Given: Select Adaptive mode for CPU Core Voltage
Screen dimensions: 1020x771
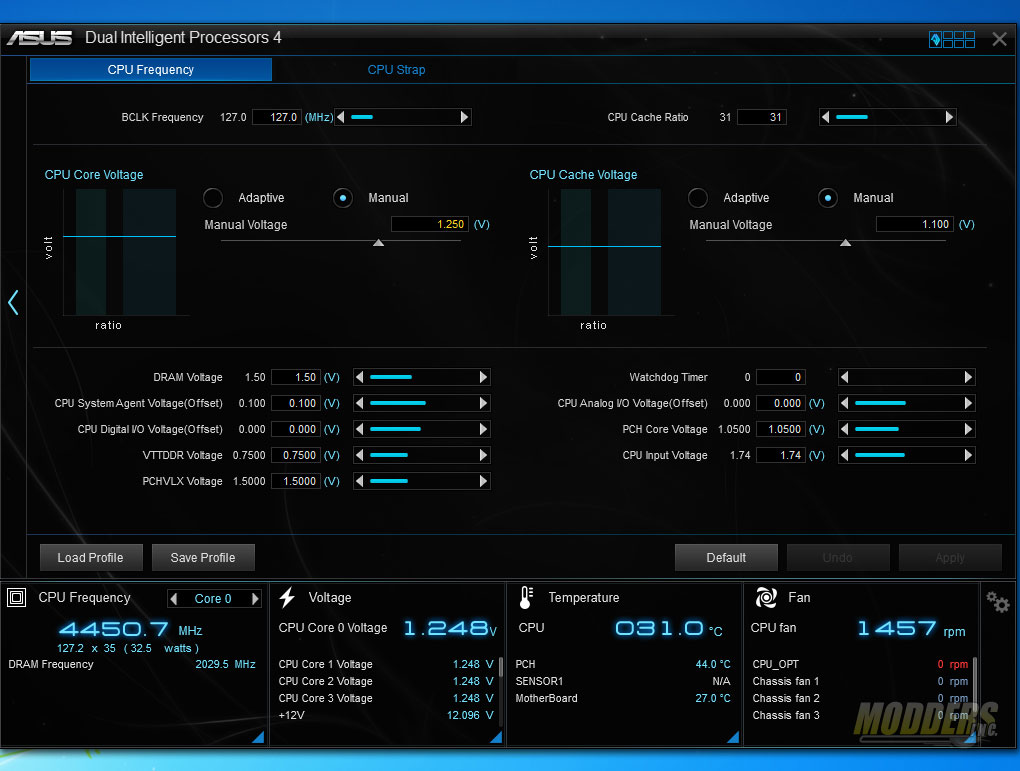Looking at the screenshot, I should tap(213, 198).
